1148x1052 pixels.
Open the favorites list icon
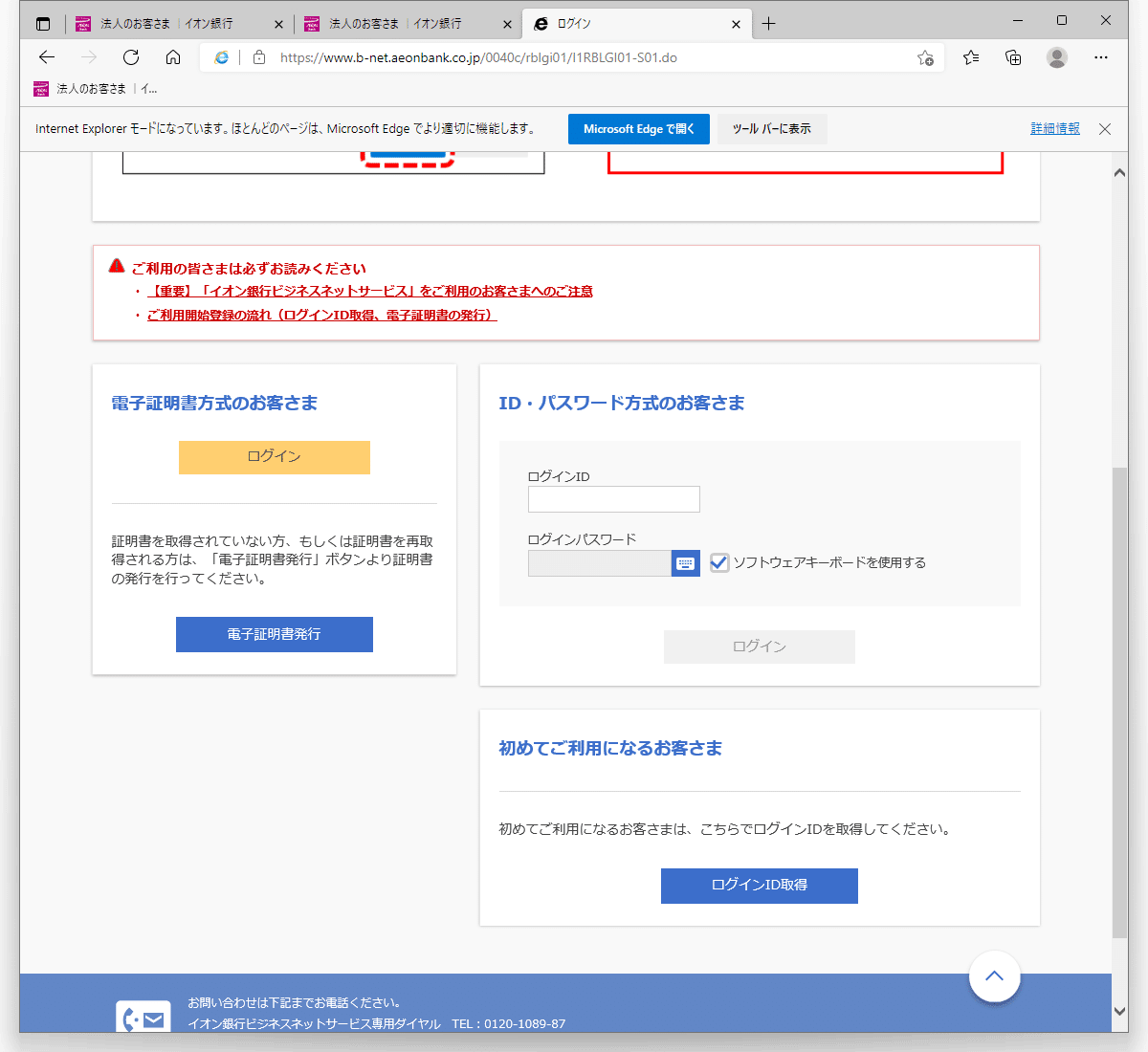tap(970, 57)
